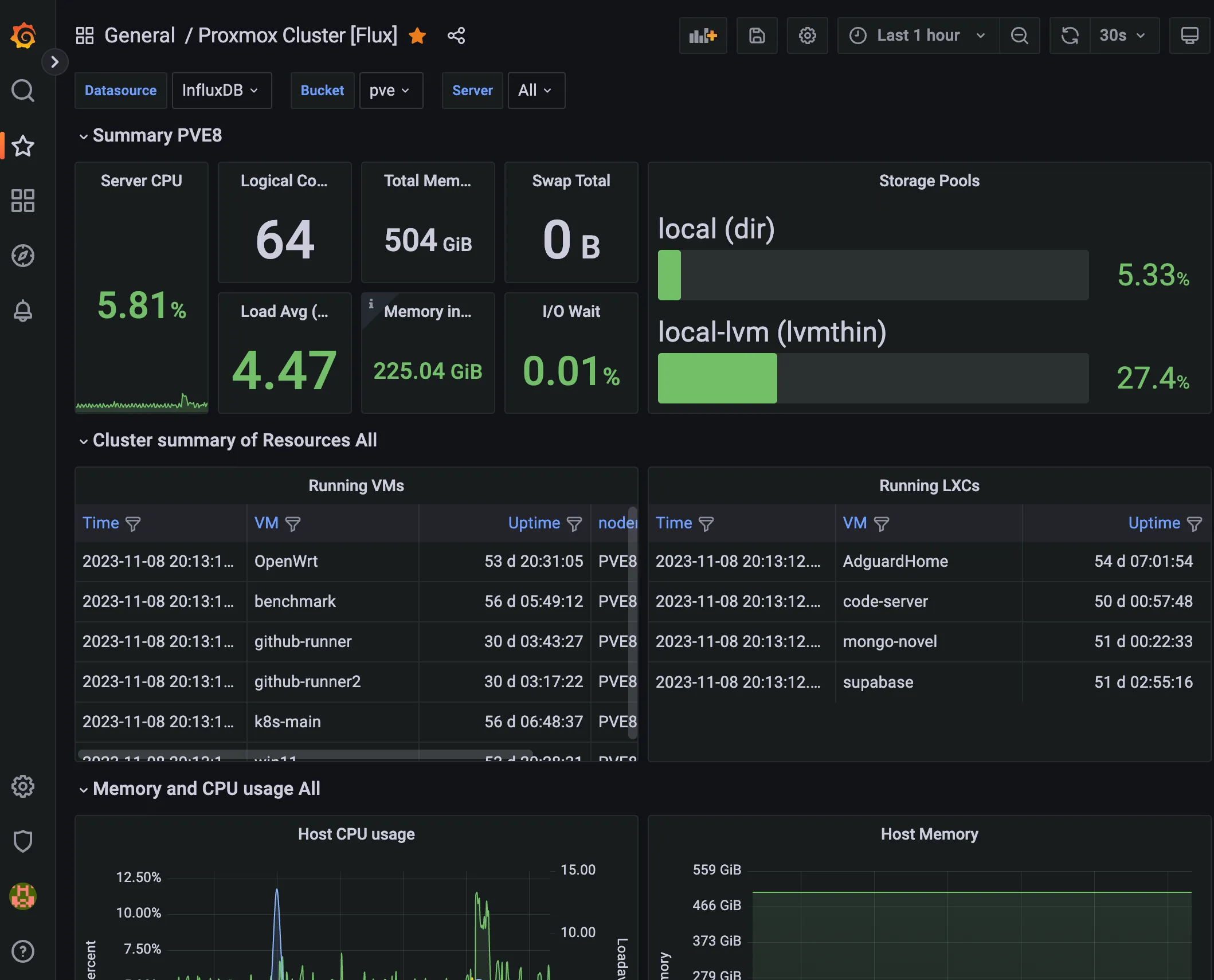
Task: Zoom out the time range
Action: pos(1020,36)
